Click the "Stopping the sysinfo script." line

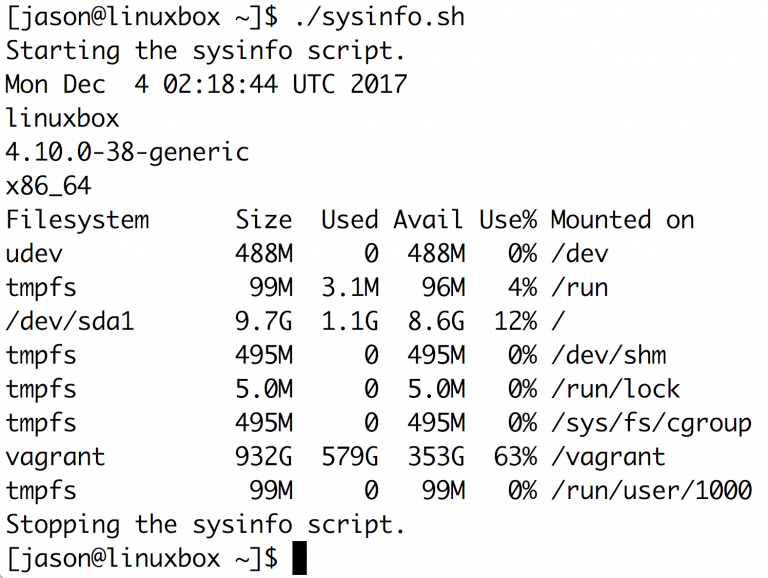205,524
